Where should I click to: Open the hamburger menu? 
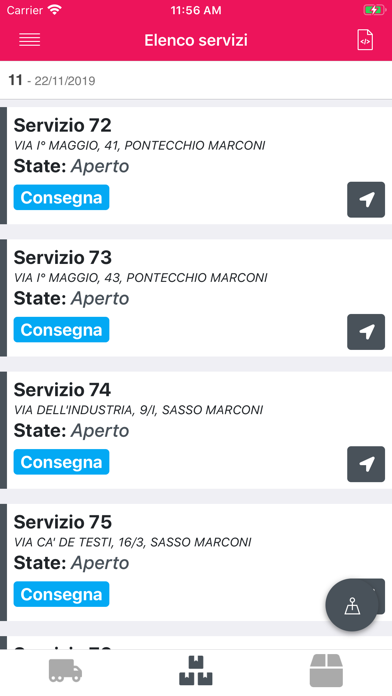pos(30,40)
